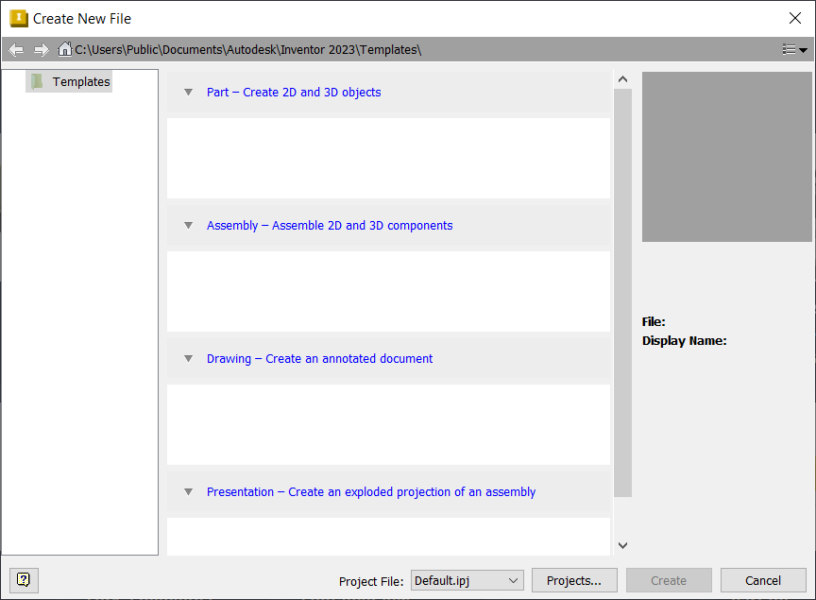Select Templates in the folder tree

point(81,82)
